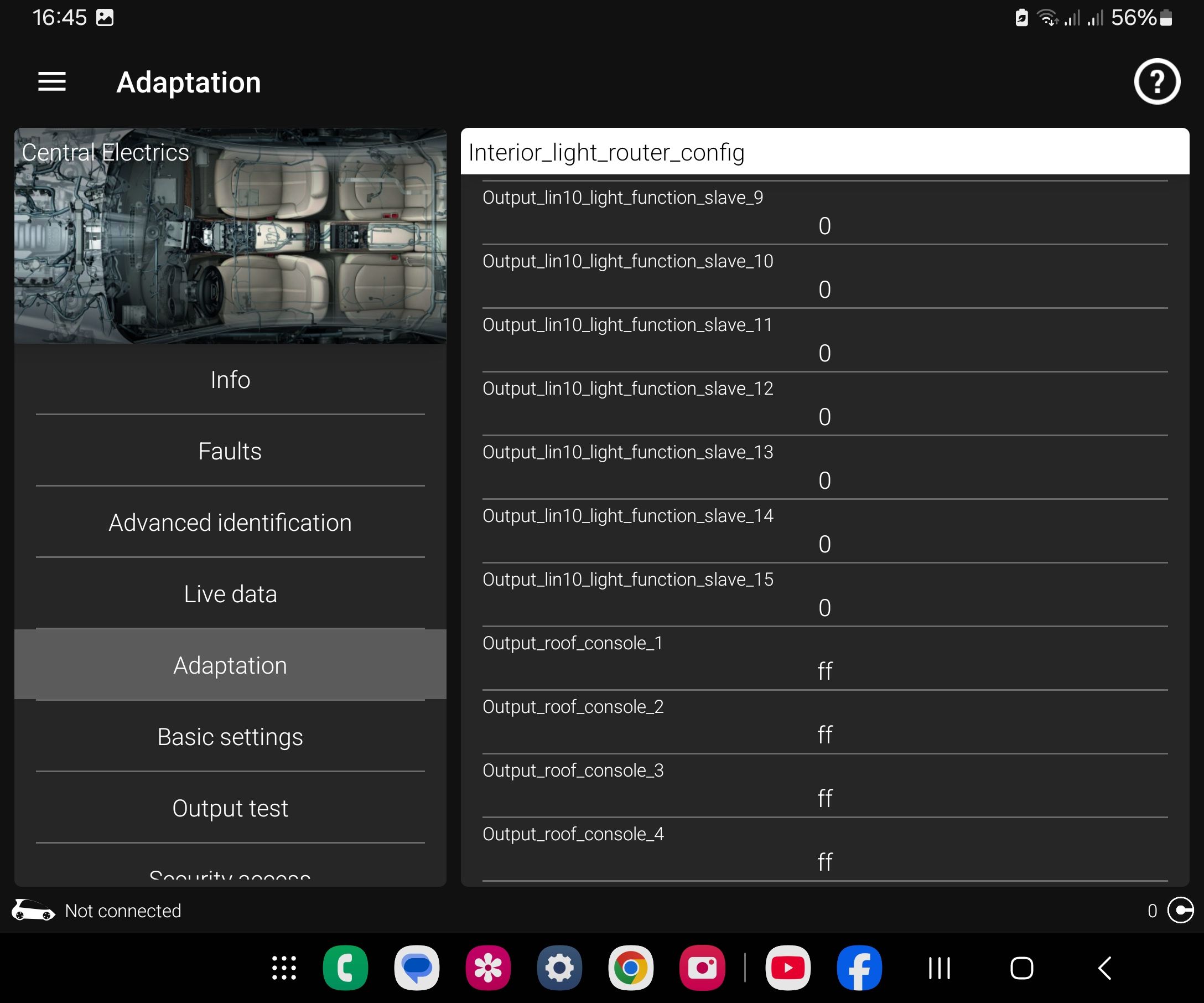
Task: Open the Faults section
Action: tap(230, 451)
